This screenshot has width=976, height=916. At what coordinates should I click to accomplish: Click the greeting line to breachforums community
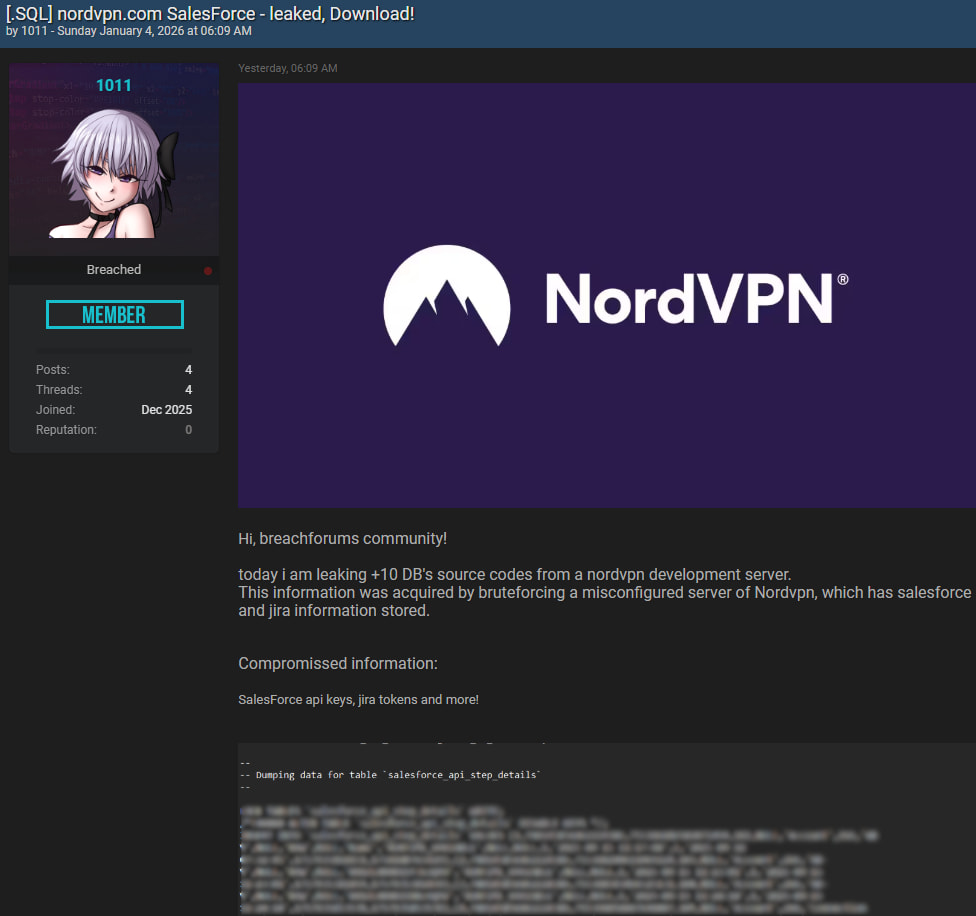(x=342, y=539)
